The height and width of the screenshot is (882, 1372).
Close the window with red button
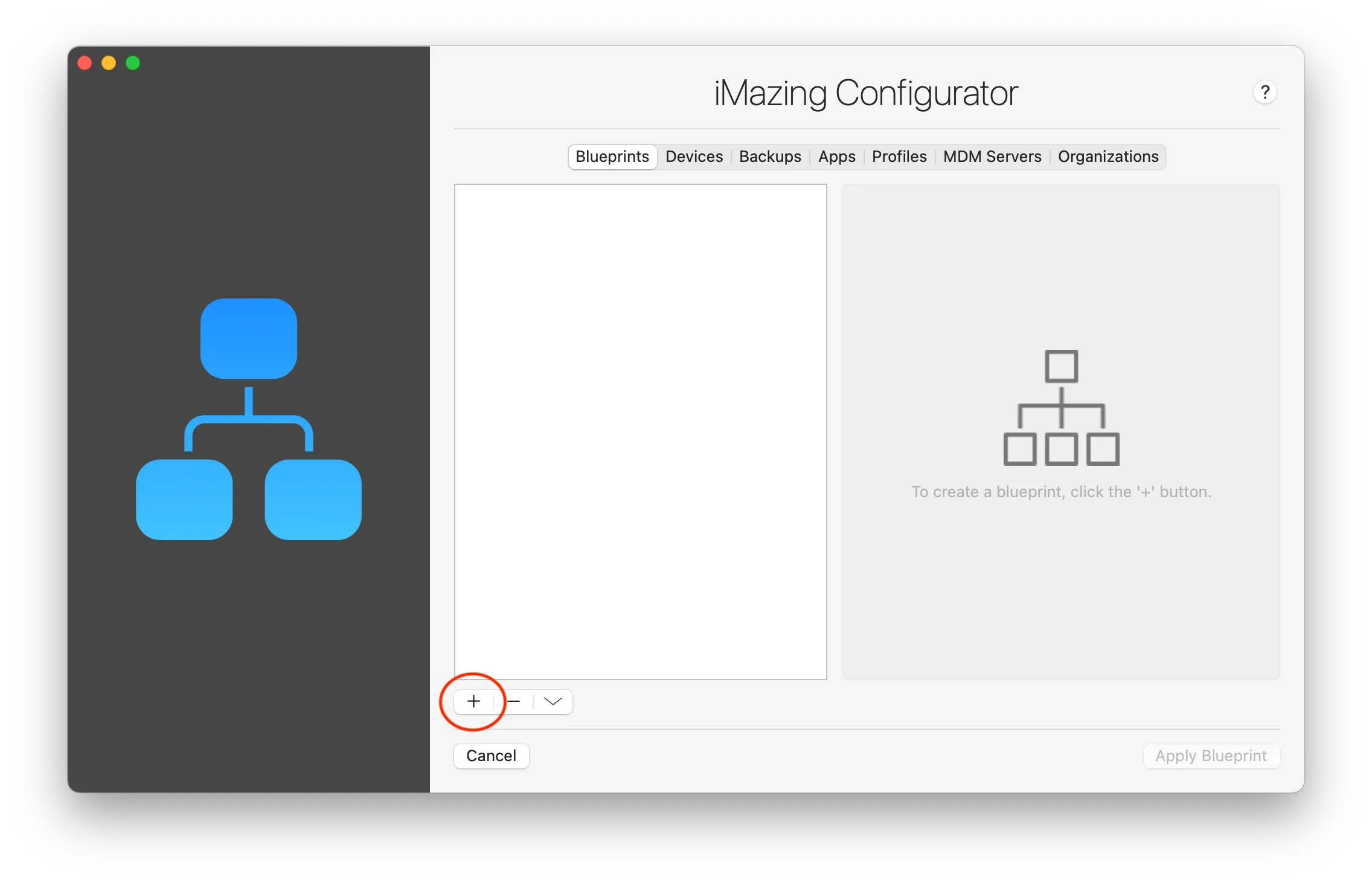click(x=85, y=63)
